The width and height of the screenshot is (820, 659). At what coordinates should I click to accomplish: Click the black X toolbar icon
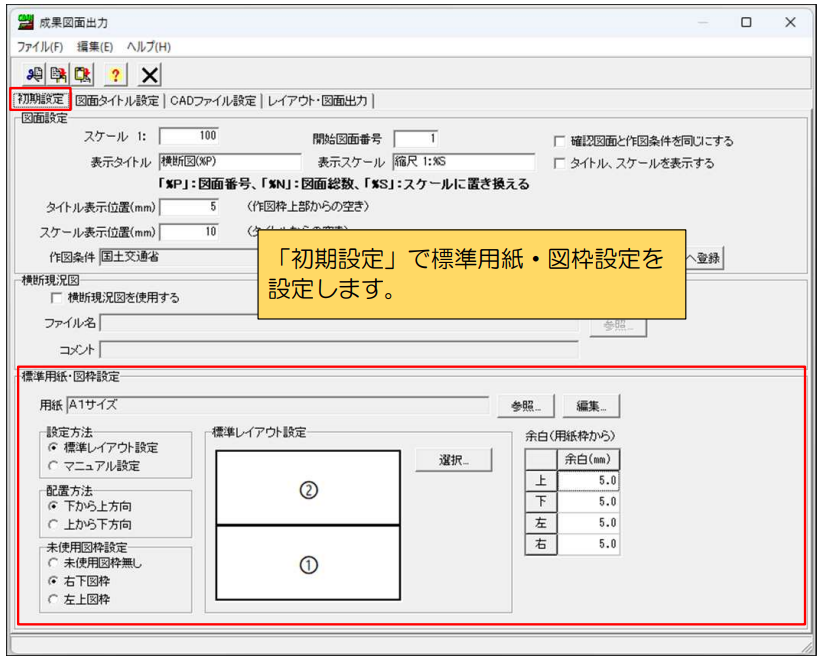point(149,75)
